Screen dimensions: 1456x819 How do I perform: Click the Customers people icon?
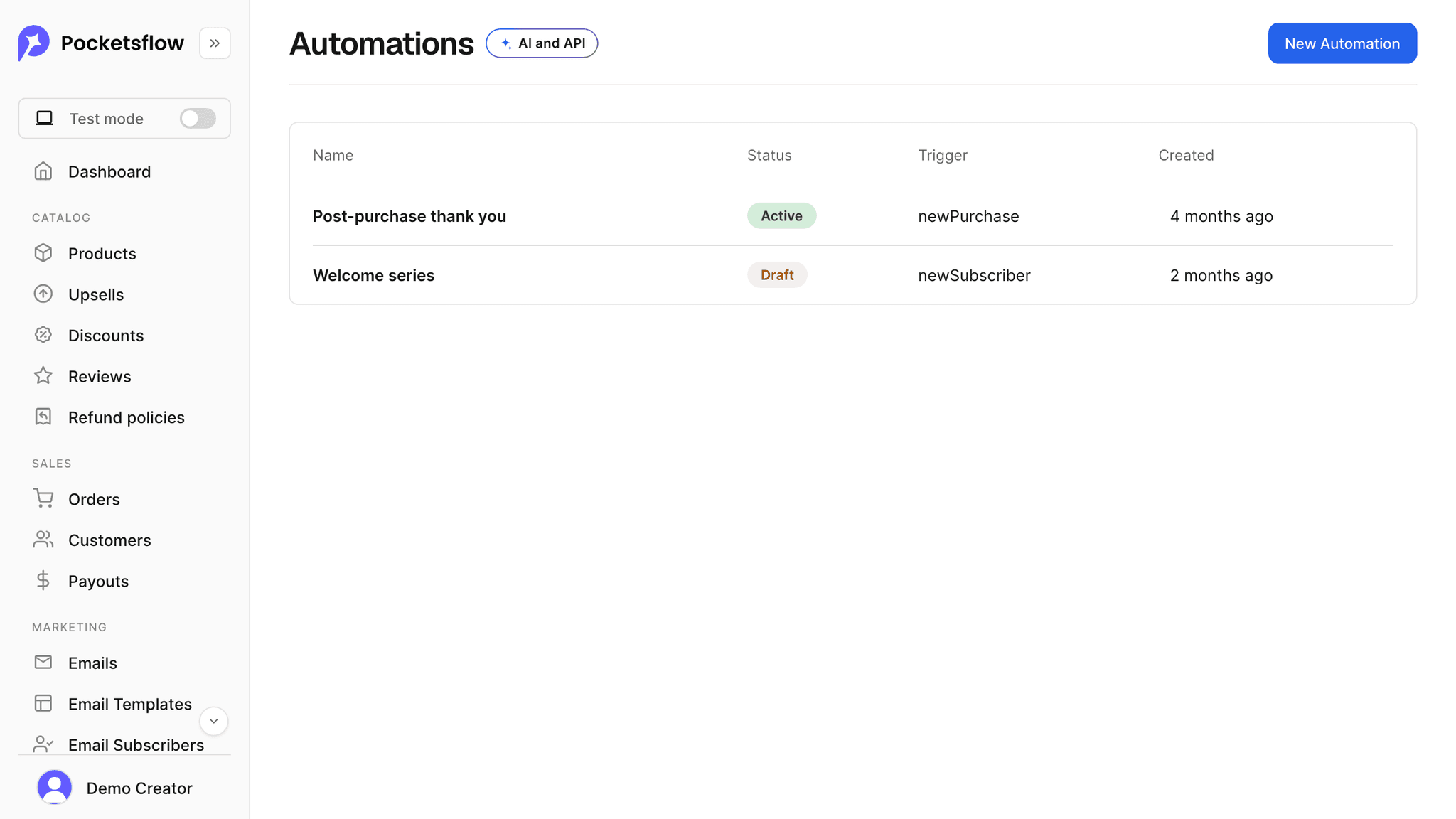(43, 540)
